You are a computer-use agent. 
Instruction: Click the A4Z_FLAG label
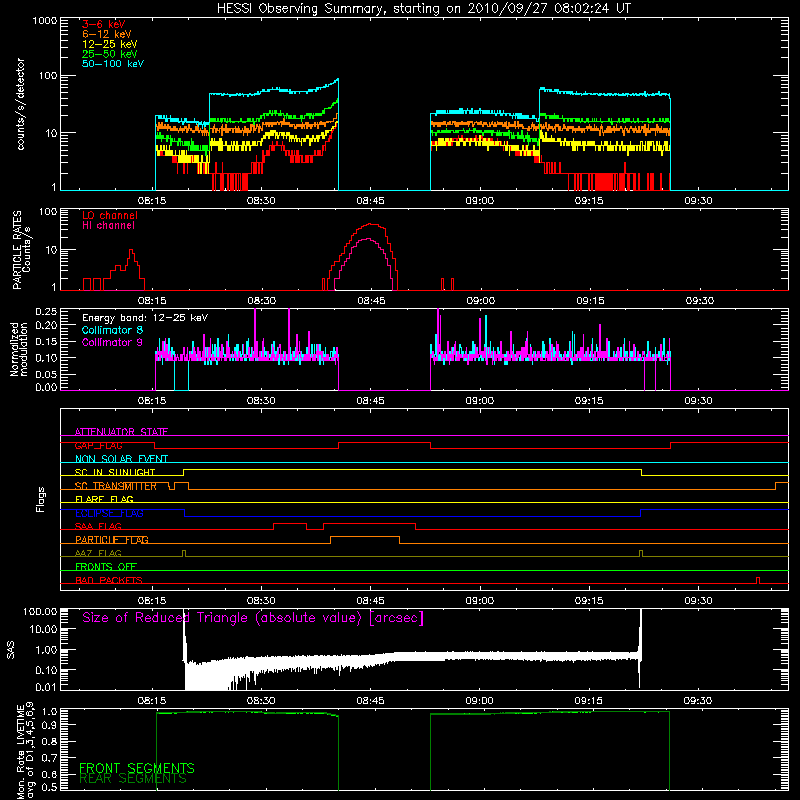tap(98, 554)
